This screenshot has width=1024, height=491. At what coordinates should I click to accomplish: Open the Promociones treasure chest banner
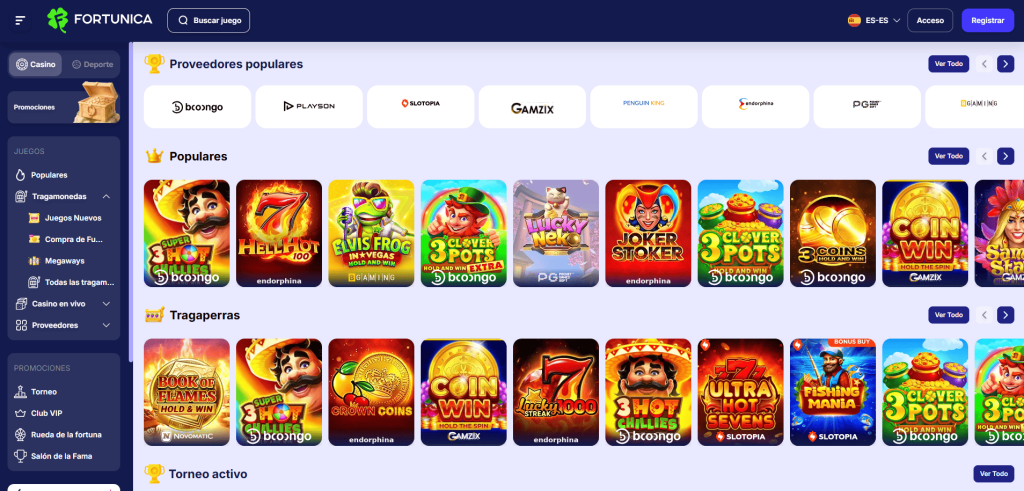pyautogui.click(x=64, y=103)
